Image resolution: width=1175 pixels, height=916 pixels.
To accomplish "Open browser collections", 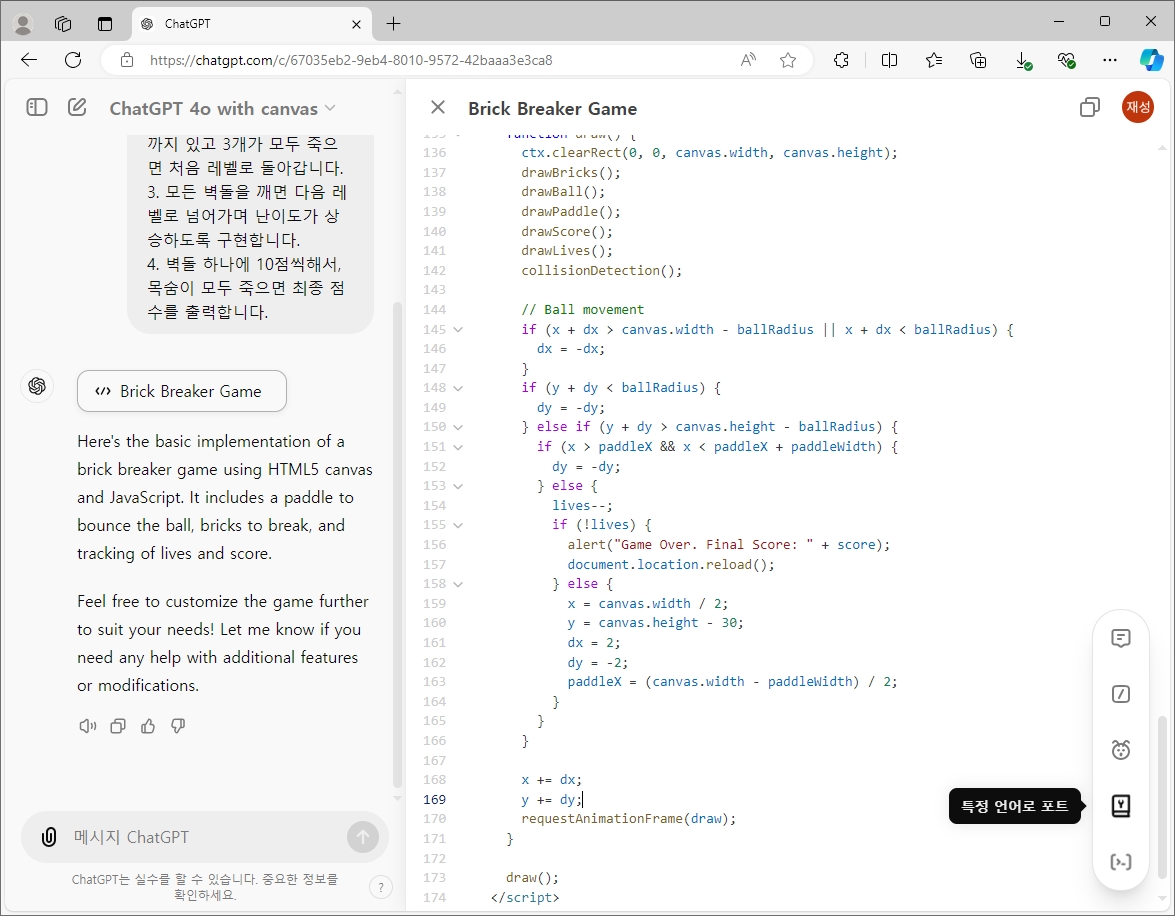I will [978, 60].
